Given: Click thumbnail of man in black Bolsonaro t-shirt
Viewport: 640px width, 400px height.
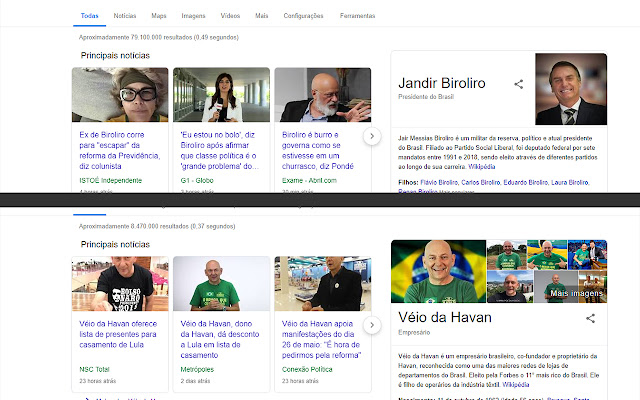Looking at the screenshot, I should pos(120,284).
